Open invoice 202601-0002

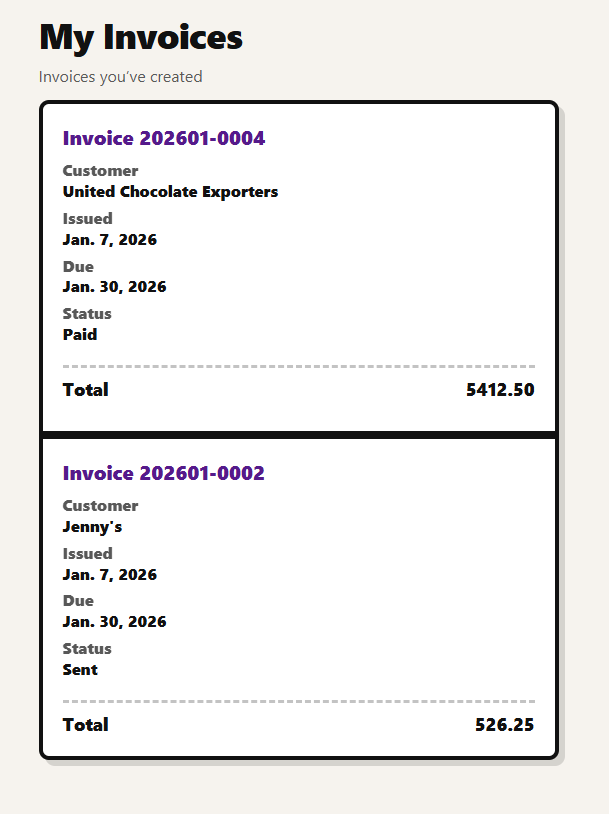(163, 473)
